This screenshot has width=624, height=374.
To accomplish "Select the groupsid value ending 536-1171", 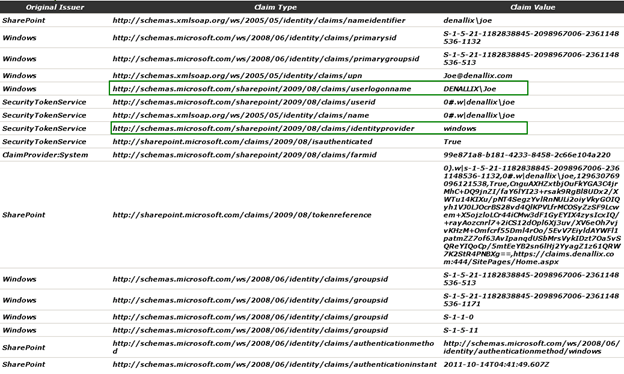I will [531, 300].
